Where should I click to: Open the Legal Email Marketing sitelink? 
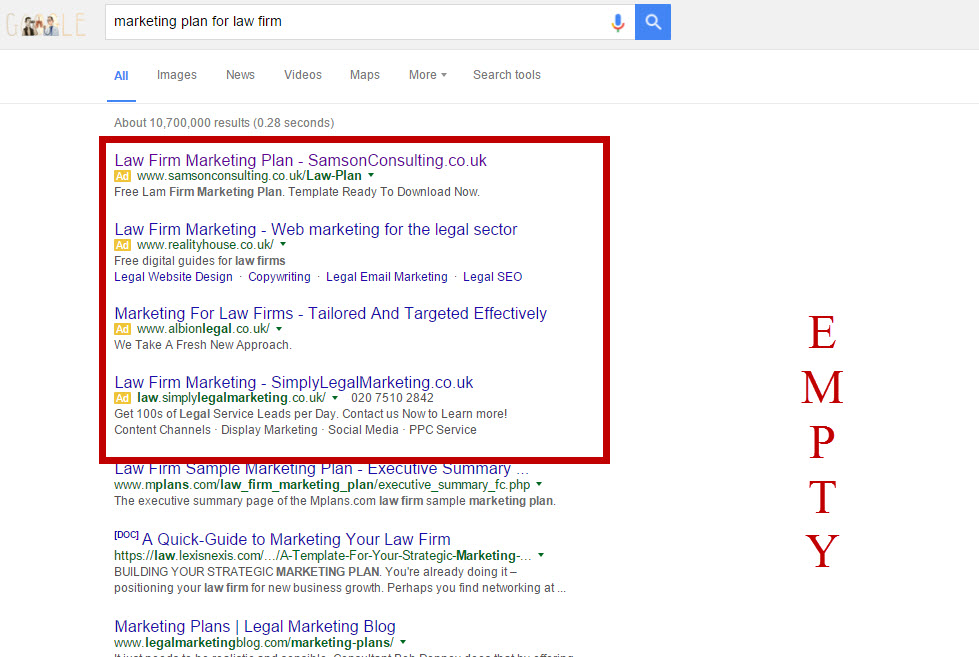(x=386, y=277)
